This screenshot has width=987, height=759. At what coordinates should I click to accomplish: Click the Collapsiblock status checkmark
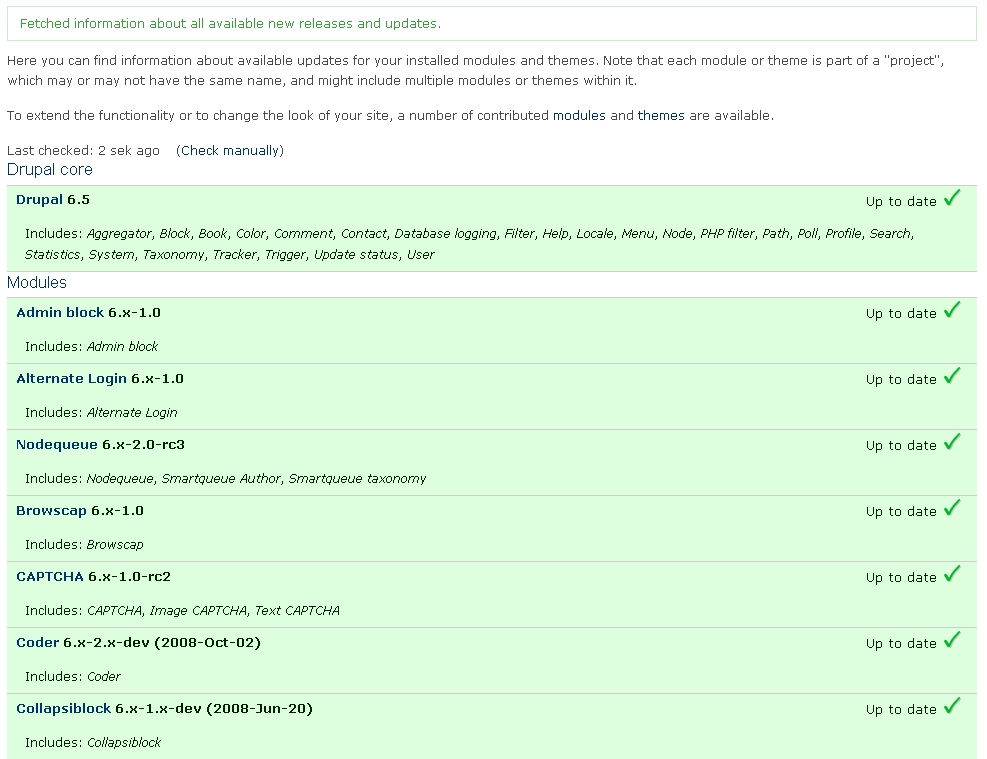pyautogui.click(x=952, y=706)
